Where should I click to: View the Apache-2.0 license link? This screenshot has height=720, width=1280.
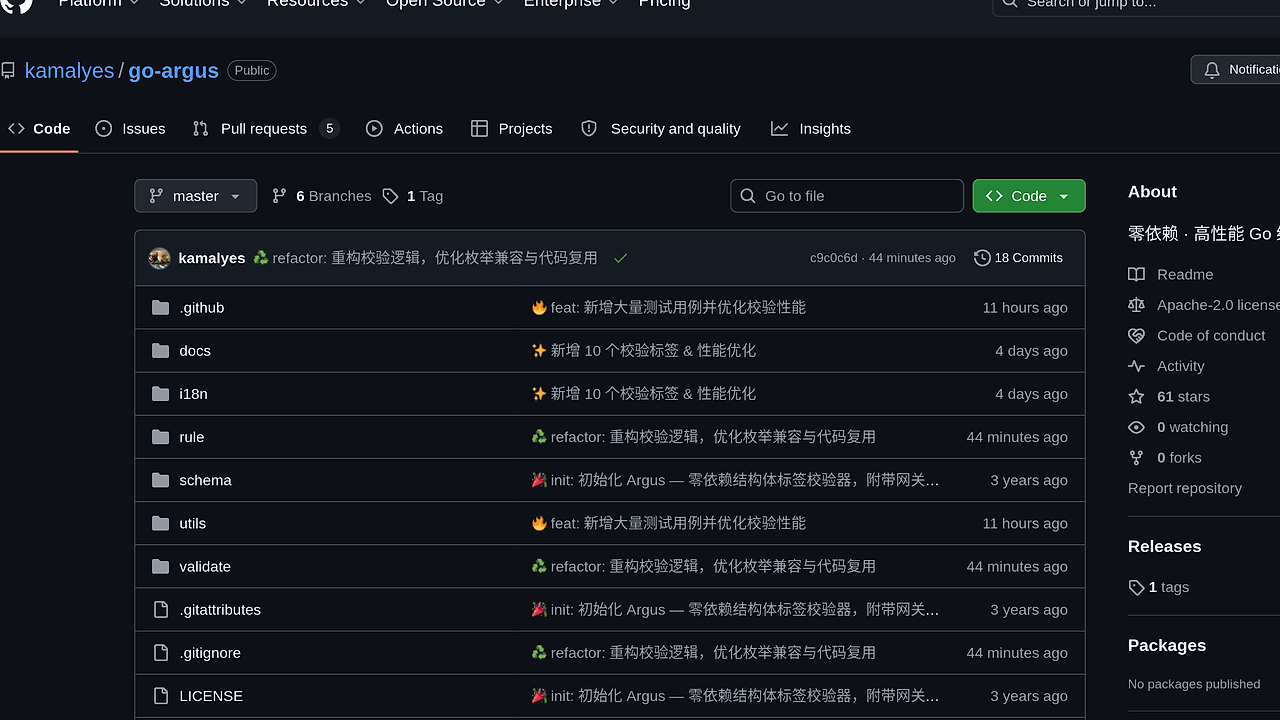coord(1204,305)
